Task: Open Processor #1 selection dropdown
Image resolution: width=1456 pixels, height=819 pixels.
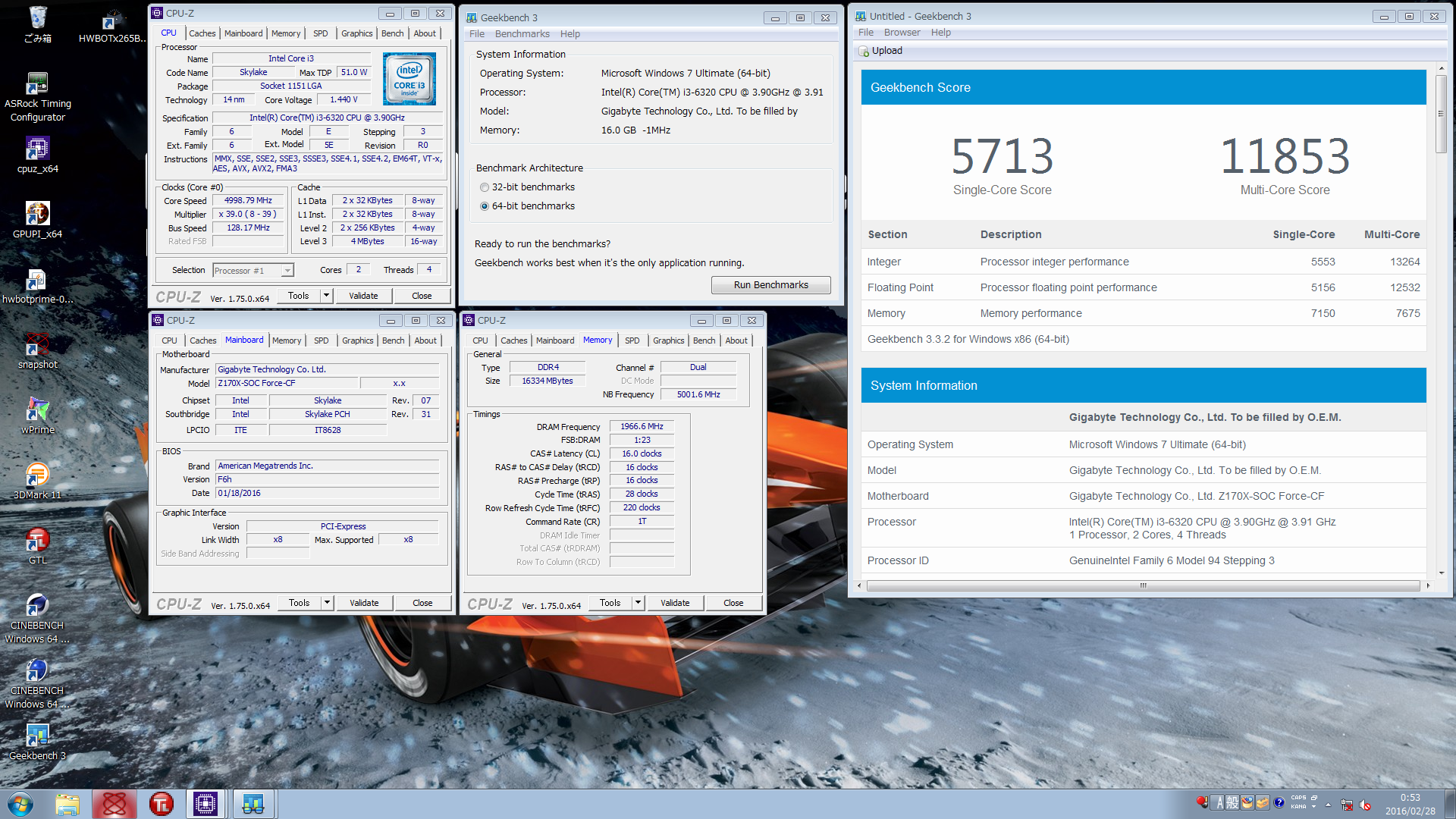Action: (253, 271)
